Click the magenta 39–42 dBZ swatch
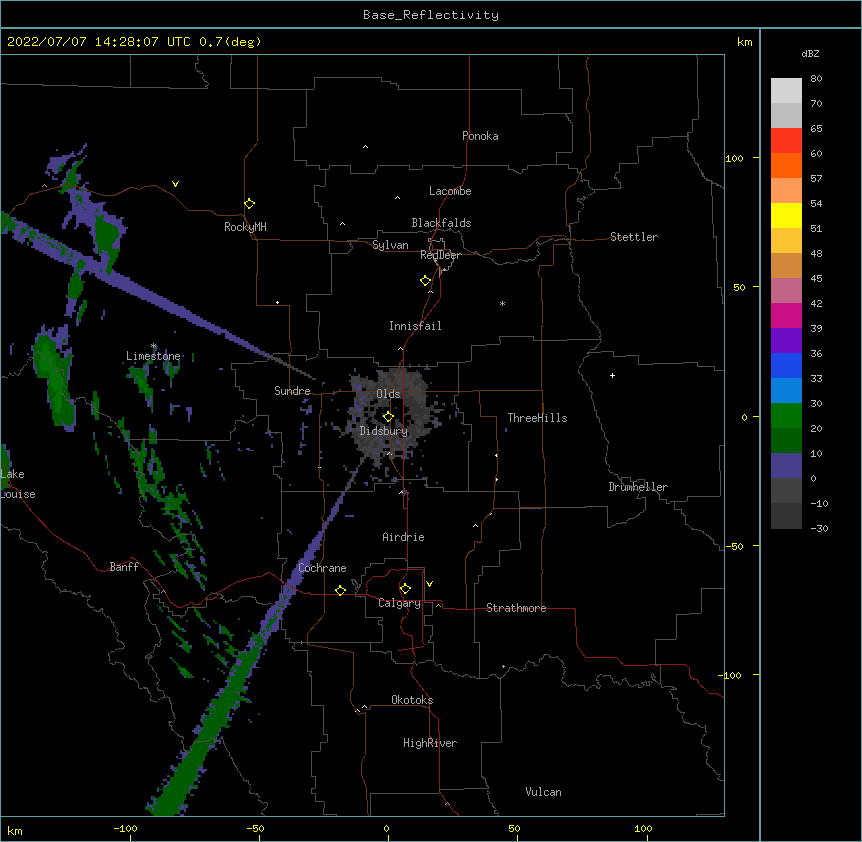Image resolution: width=862 pixels, height=842 pixels. point(786,315)
